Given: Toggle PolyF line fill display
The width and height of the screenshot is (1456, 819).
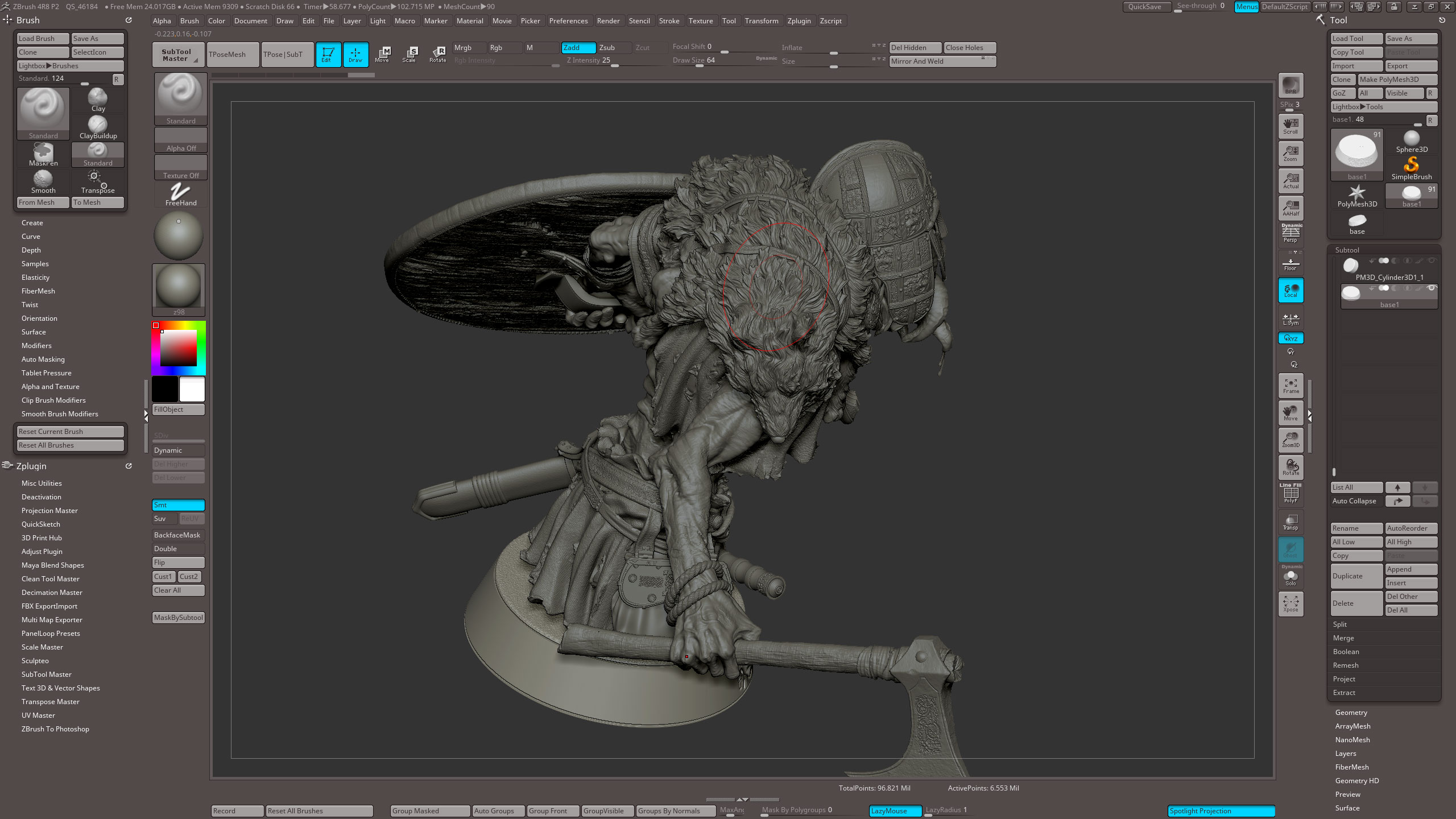Looking at the screenshot, I should tap(1290, 494).
